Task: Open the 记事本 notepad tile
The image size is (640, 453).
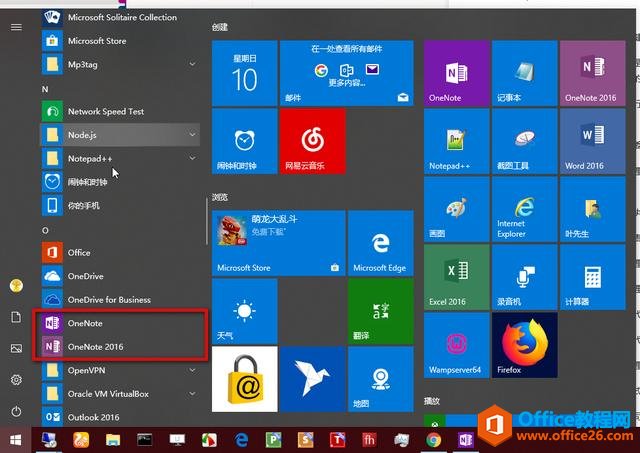Action: pos(524,73)
